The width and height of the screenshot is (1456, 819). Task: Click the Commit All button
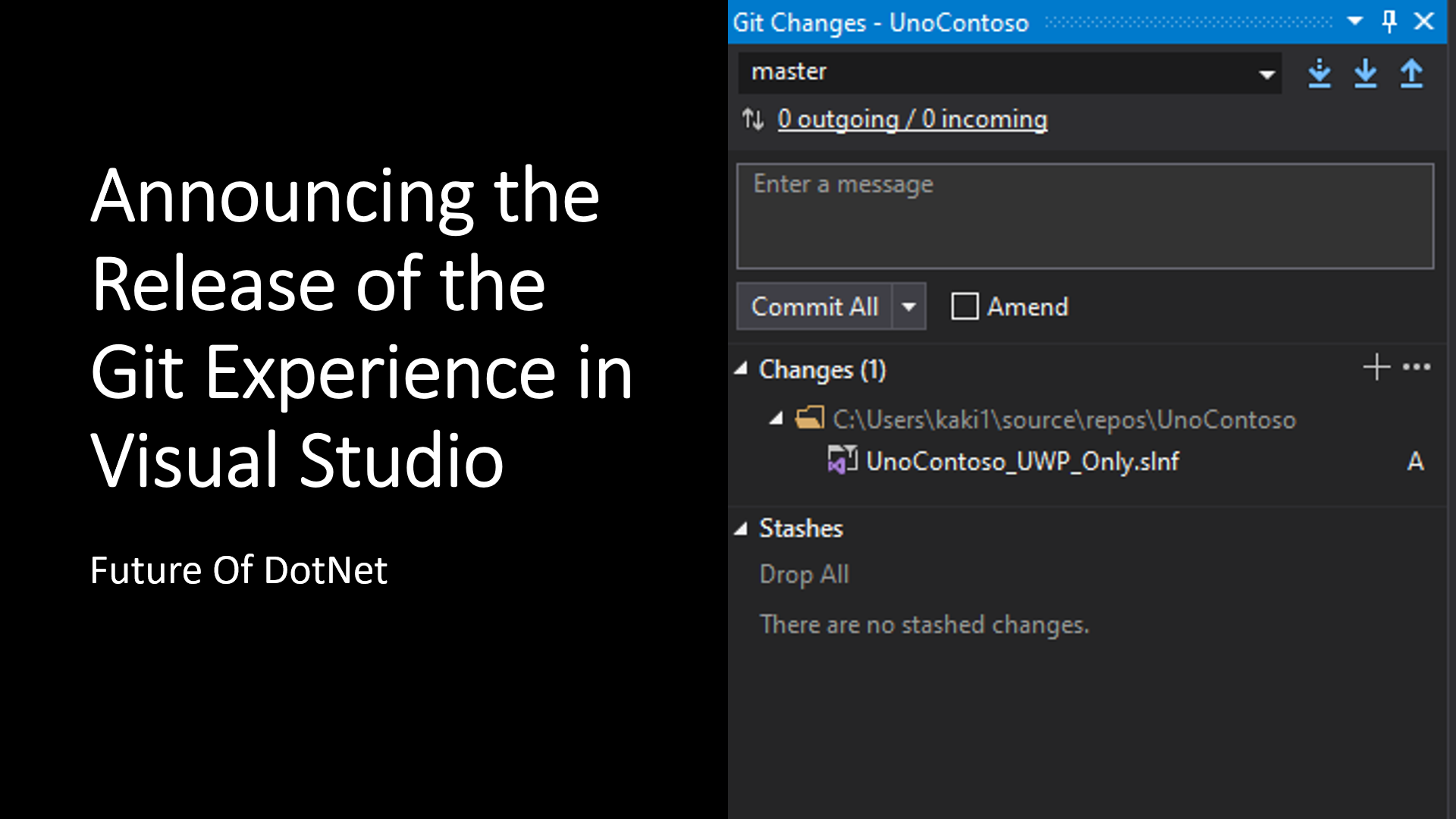(814, 306)
